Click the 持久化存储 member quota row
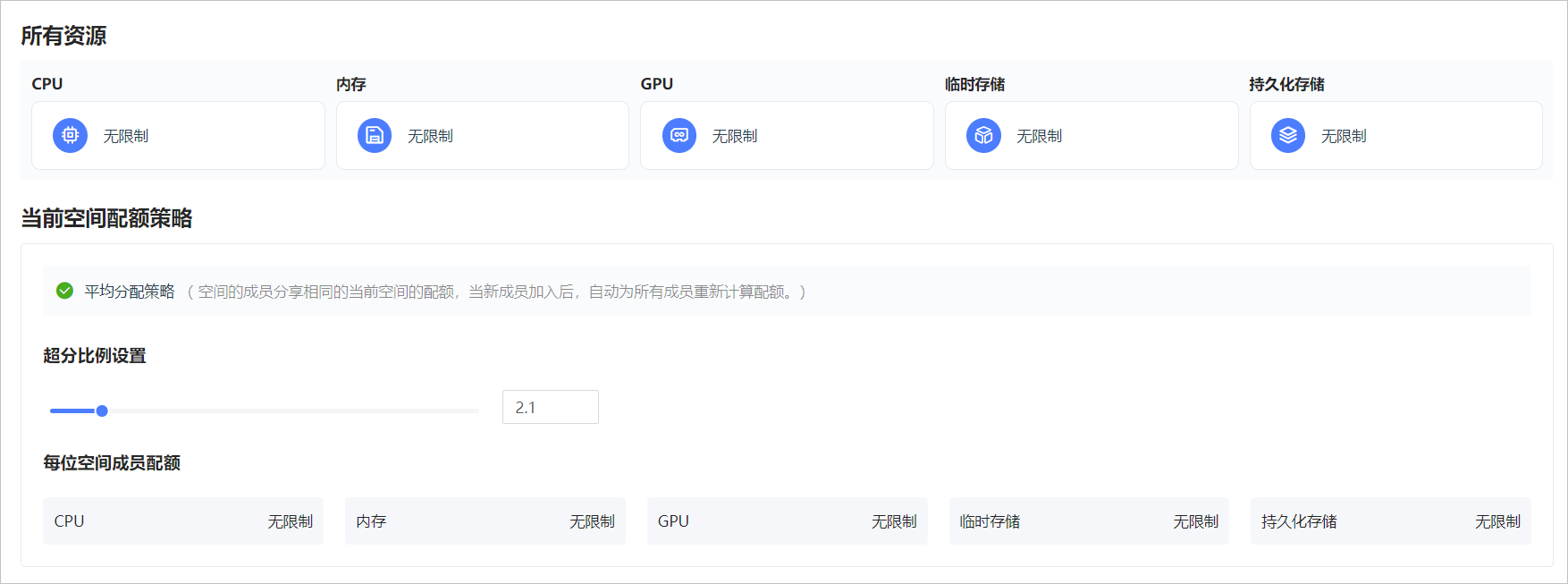 [x=1390, y=521]
